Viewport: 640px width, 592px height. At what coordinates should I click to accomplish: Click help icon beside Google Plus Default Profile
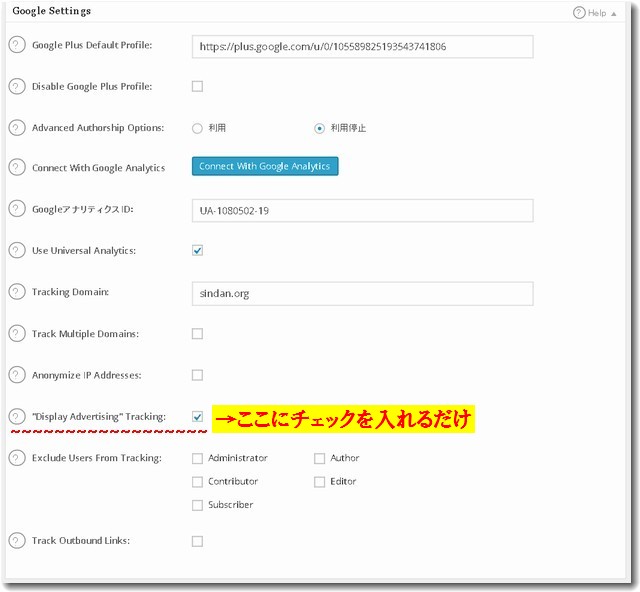16,45
